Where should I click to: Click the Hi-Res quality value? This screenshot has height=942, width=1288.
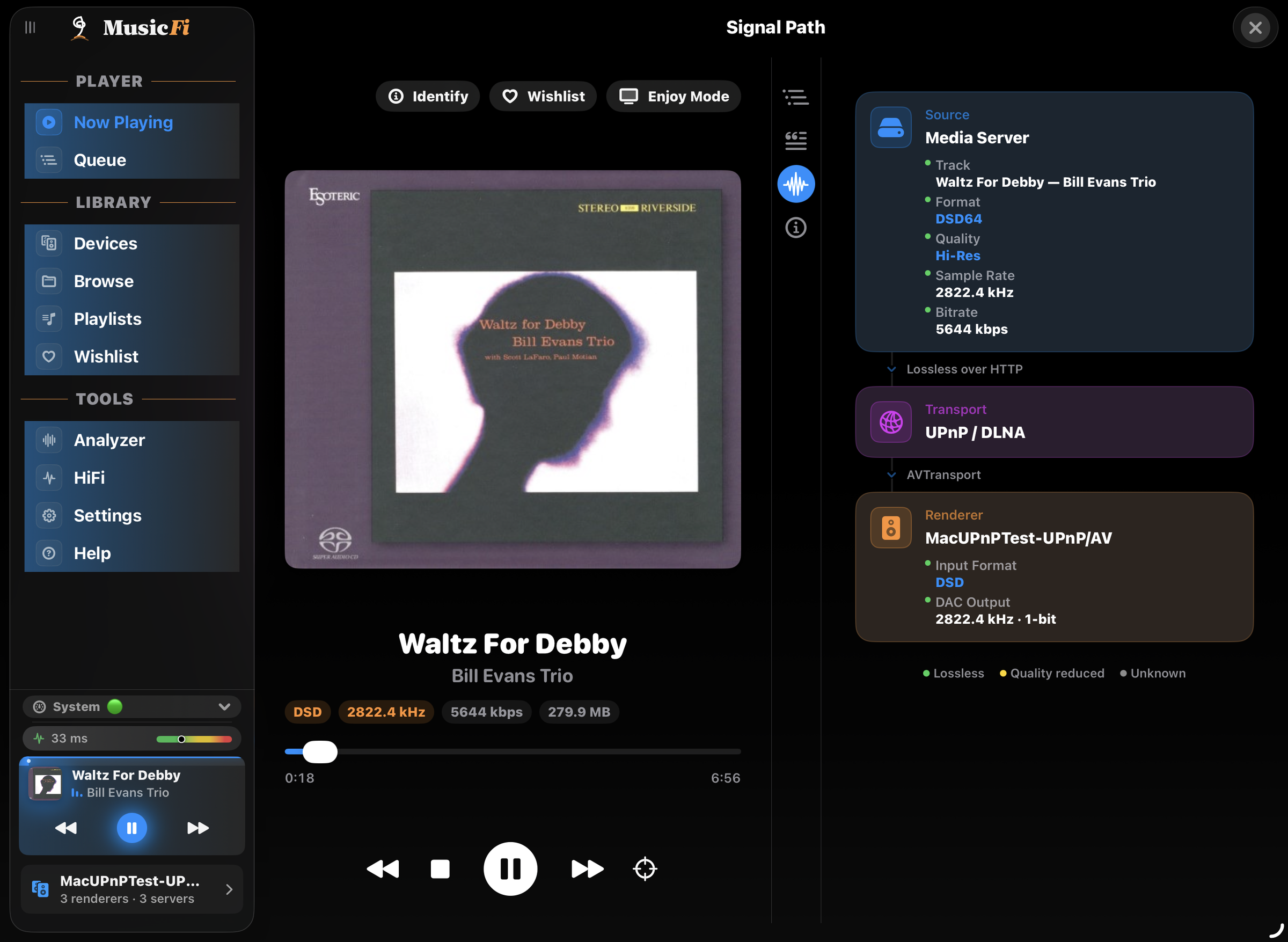pos(958,255)
